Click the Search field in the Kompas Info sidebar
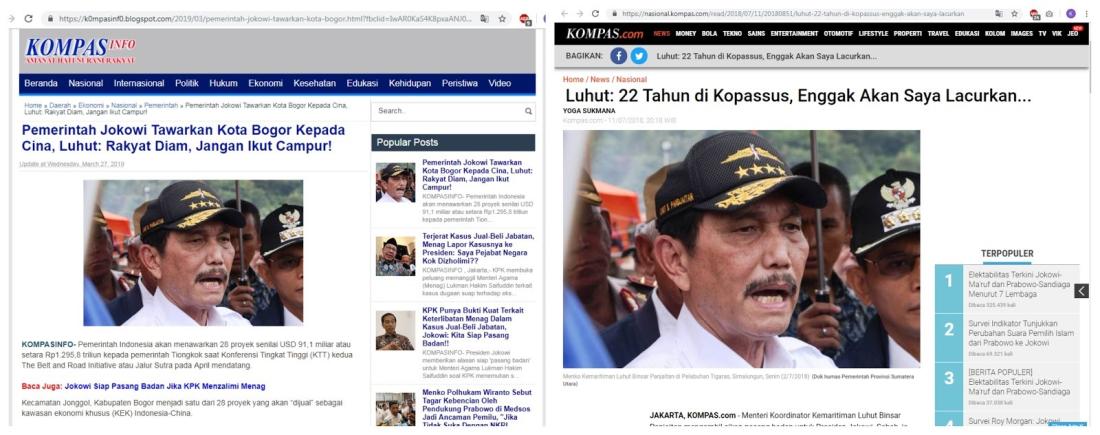The width and height of the screenshot is (1100, 435). pos(452,111)
